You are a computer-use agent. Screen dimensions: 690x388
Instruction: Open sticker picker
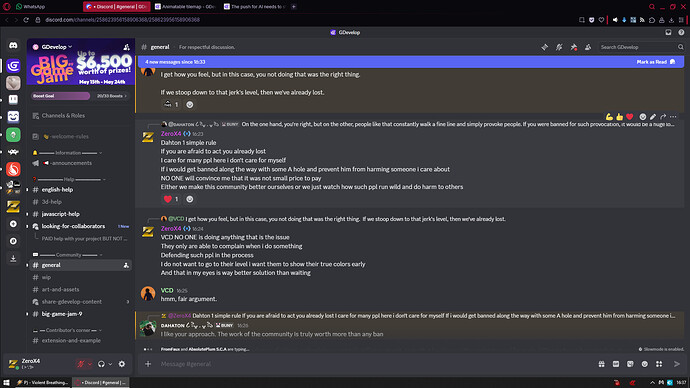[630, 364]
